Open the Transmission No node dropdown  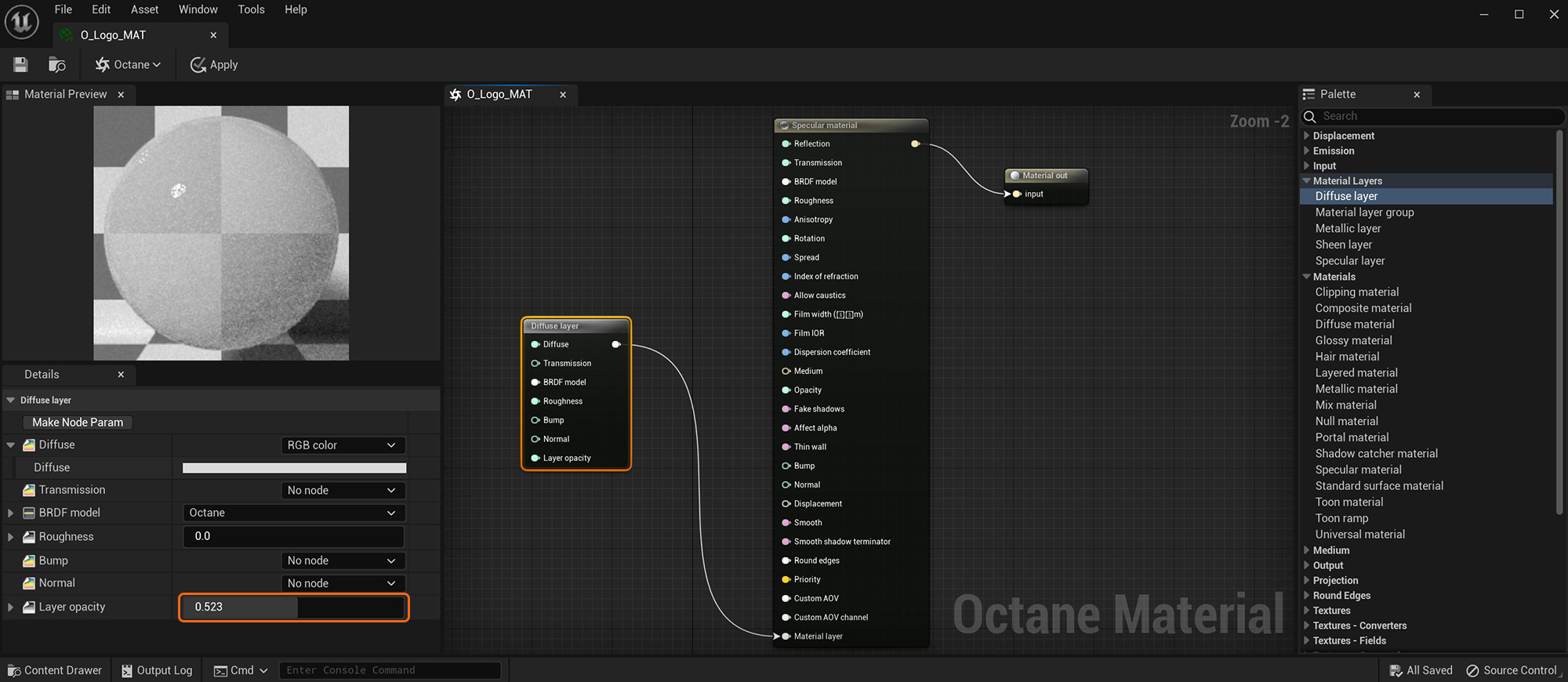(x=343, y=490)
